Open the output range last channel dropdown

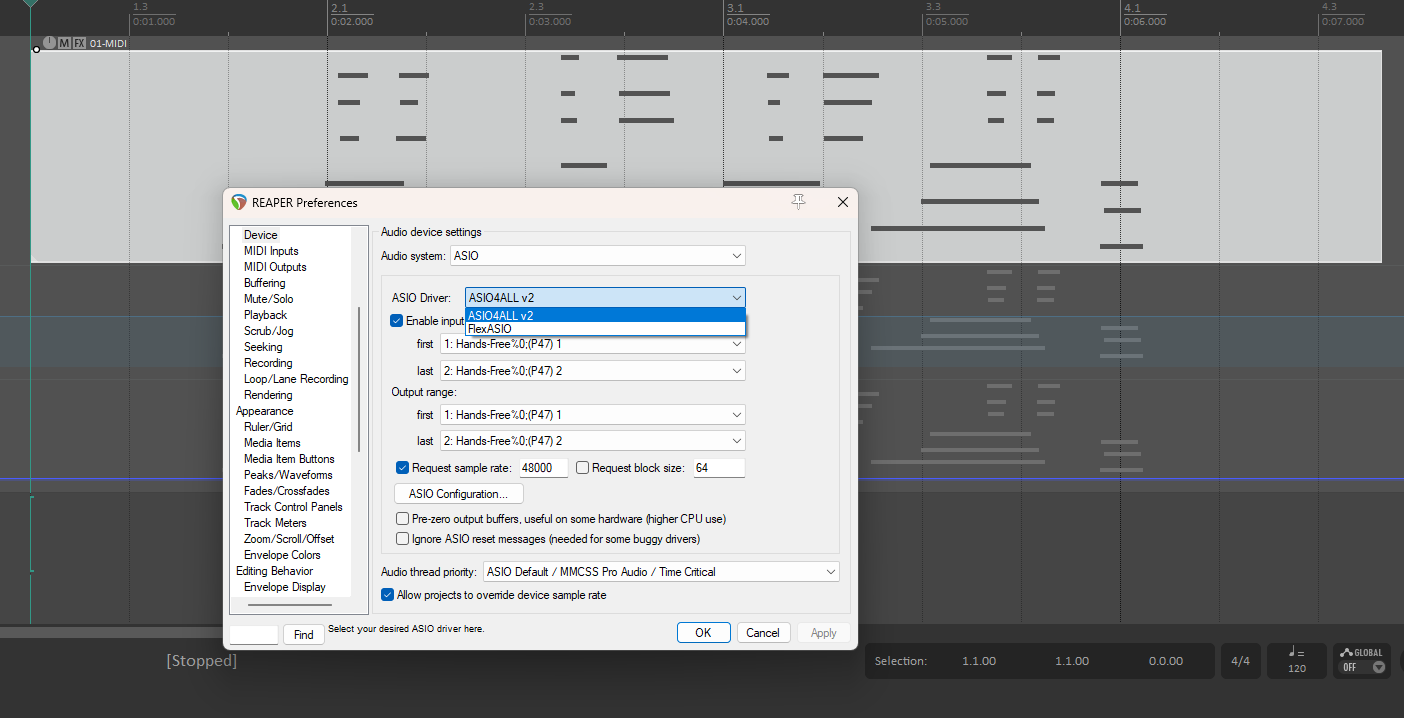click(593, 441)
